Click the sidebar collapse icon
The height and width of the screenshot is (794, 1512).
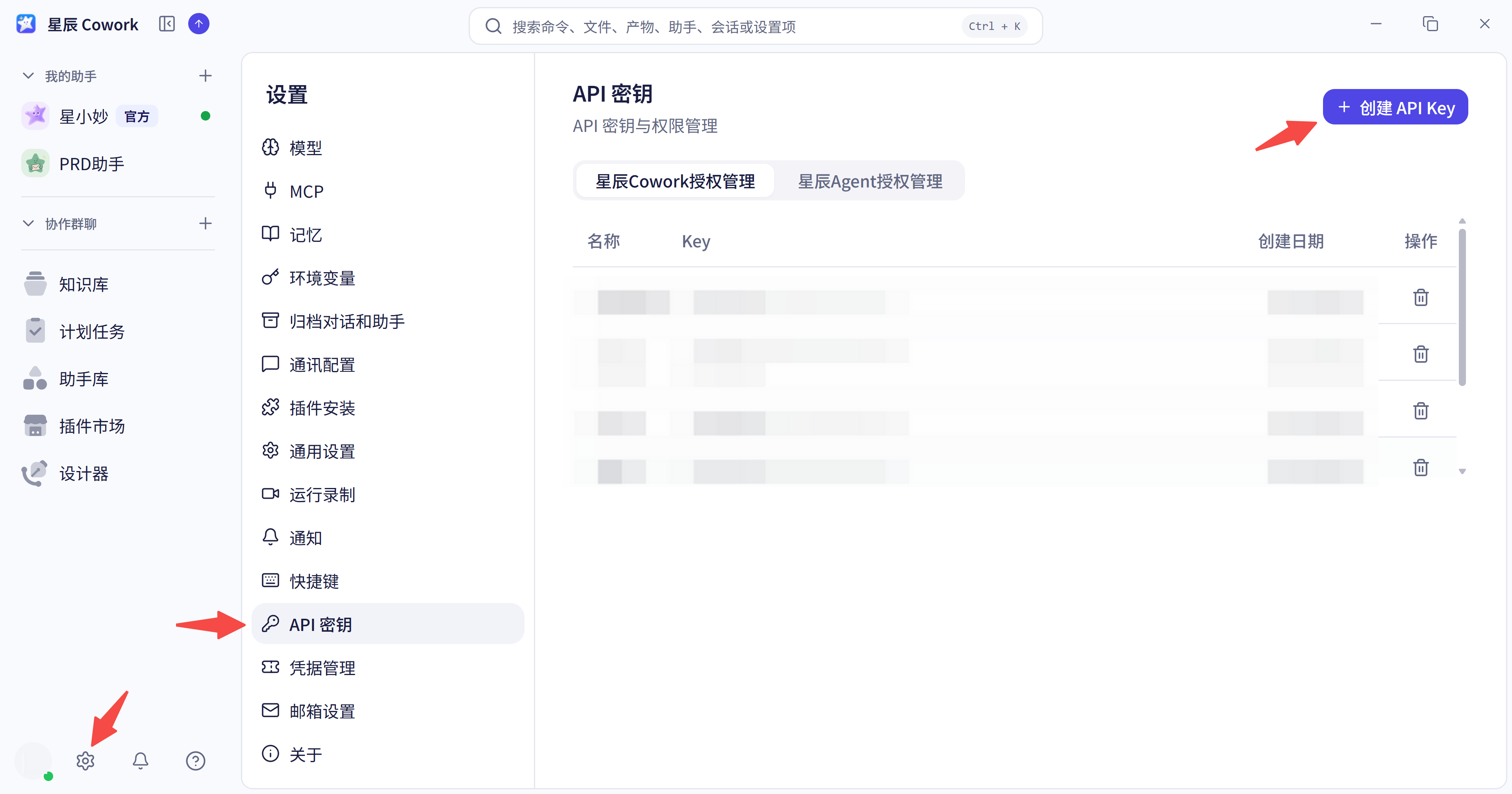[x=167, y=24]
